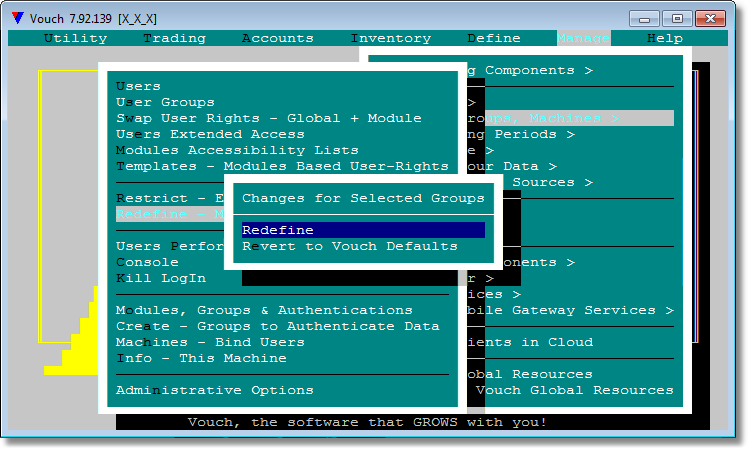Expand the Periods submenu

tap(521, 135)
